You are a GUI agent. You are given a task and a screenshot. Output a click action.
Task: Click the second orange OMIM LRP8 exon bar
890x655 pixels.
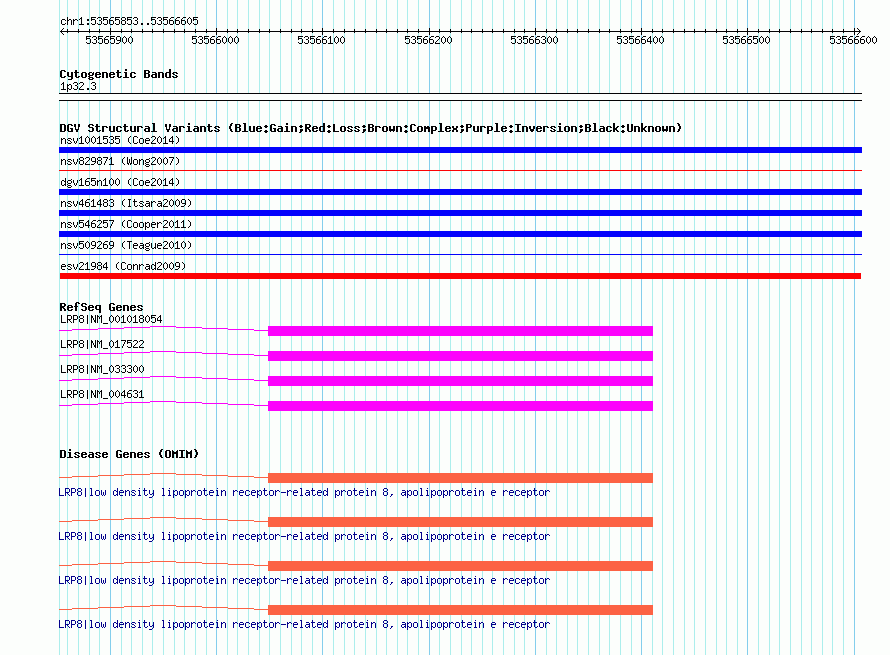(x=460, y=522)
